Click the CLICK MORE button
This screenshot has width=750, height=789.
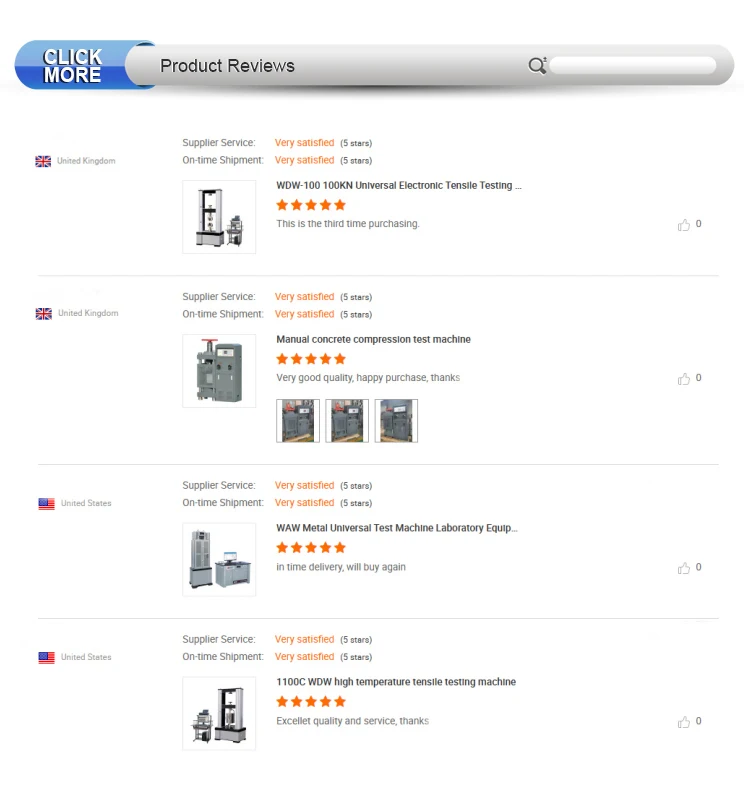click(73, 65)
